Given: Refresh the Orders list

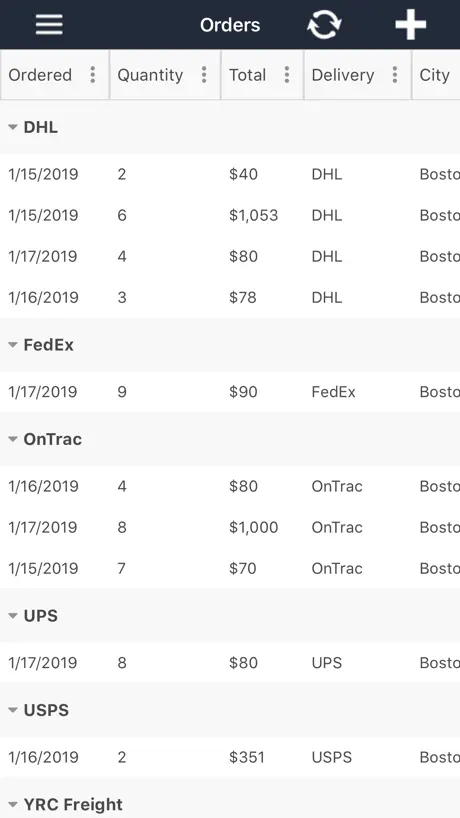Looking at the screenshot, I should point(324,25).
